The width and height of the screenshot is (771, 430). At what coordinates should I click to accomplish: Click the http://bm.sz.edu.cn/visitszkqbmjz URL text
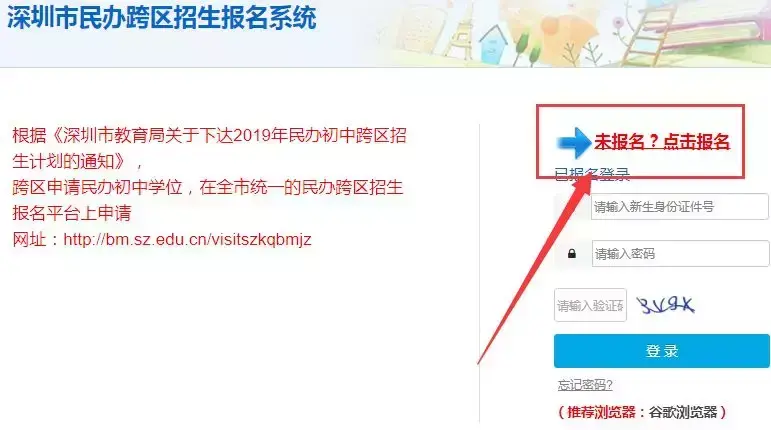click(187, 239)
